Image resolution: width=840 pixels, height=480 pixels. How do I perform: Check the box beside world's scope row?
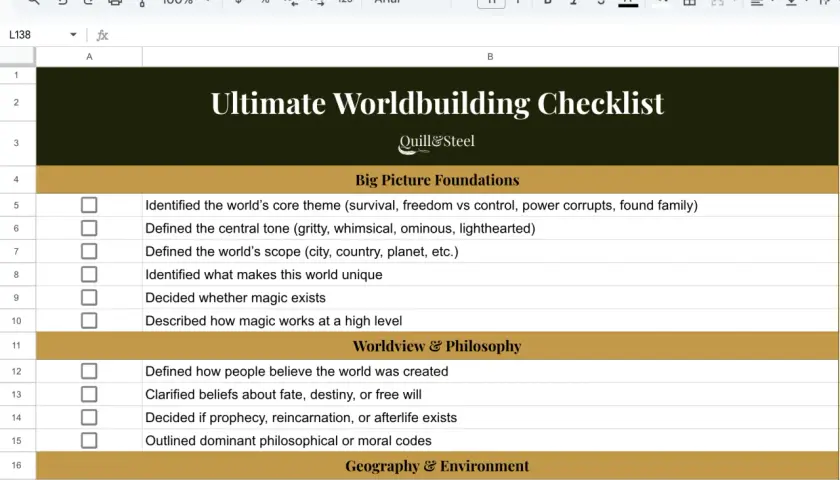tap(89, 251)
